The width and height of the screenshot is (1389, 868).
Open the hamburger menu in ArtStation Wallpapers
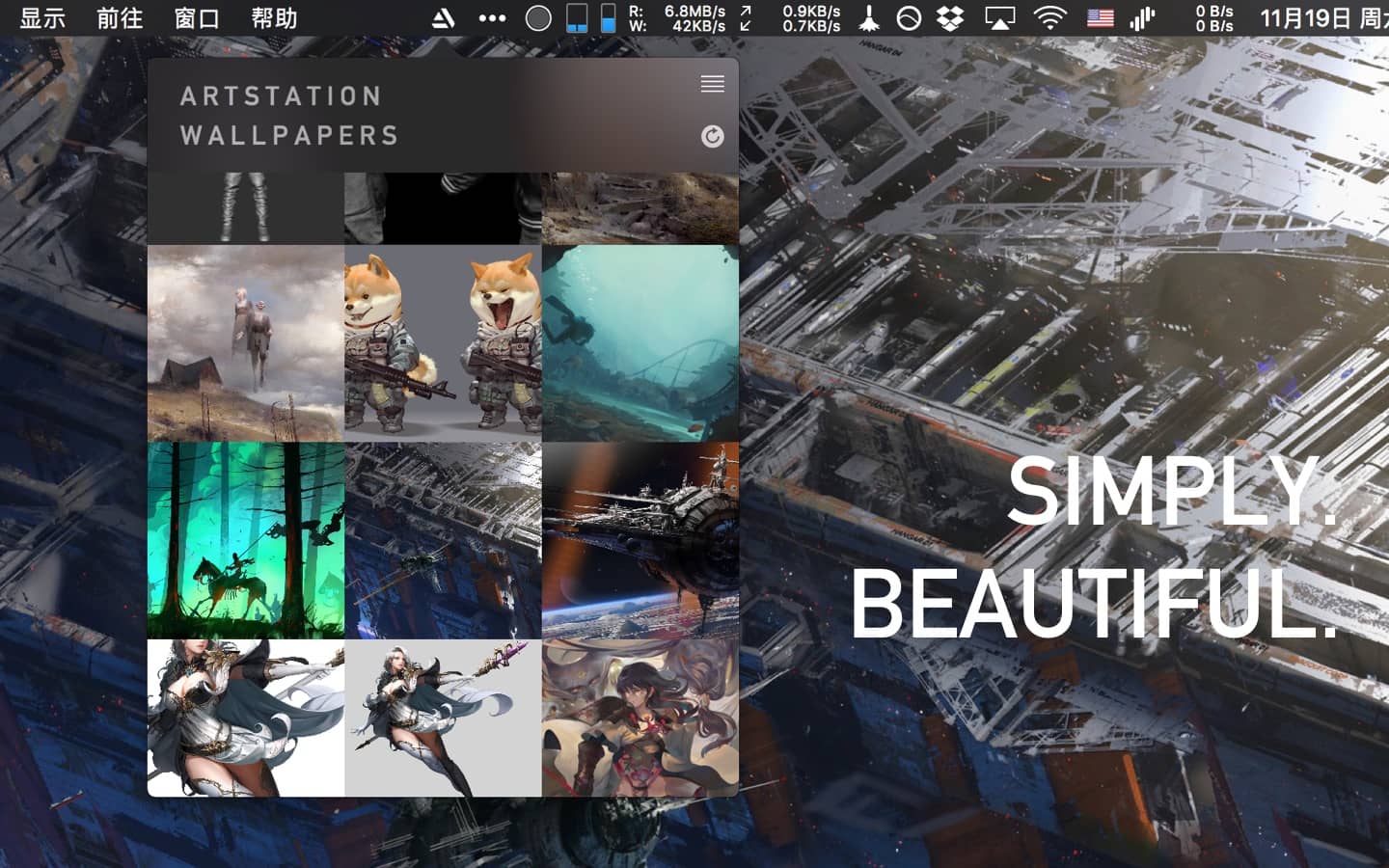pos(712,84)
